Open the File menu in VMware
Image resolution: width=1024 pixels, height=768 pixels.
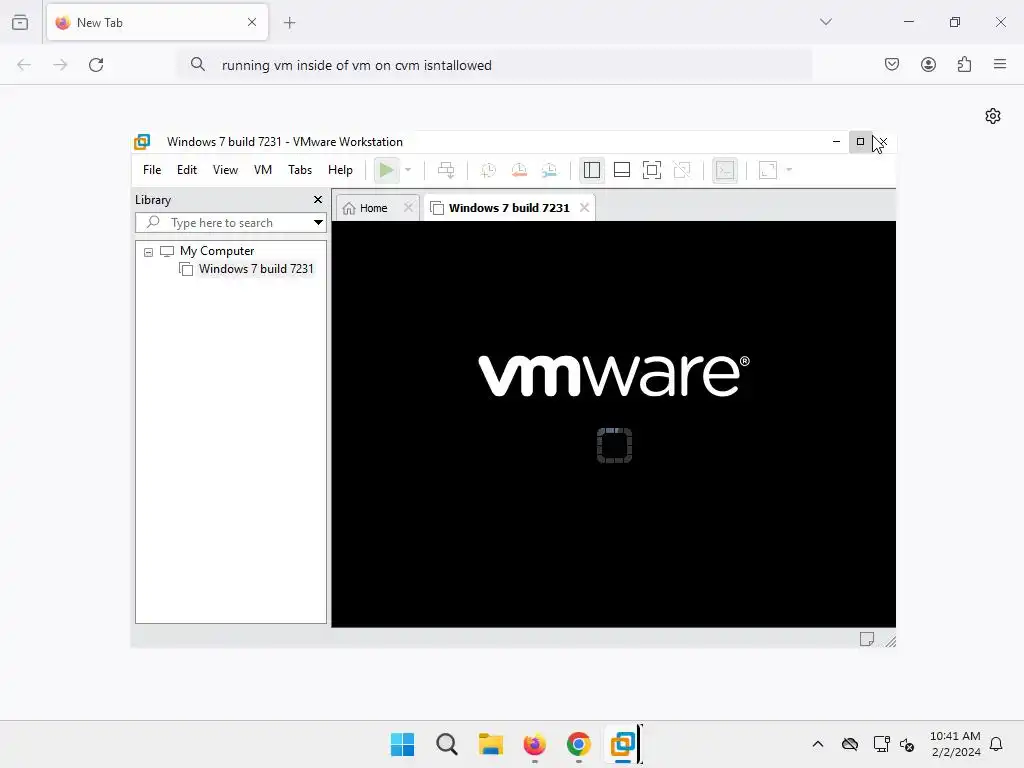152,170
